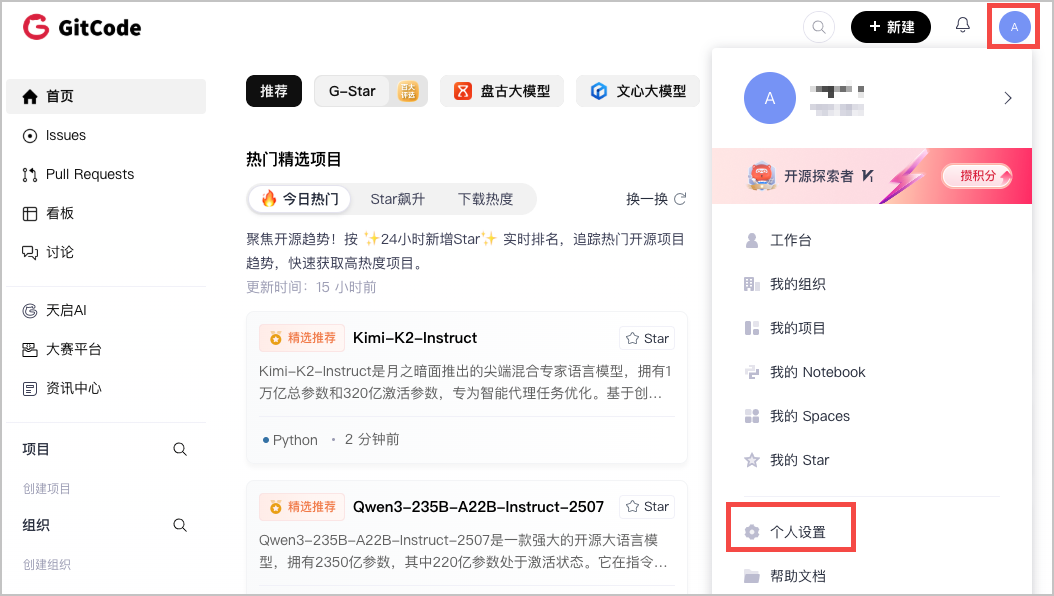Screen dimensions: 1054x596
Task: Open Qwen3-235B-A22B-Instruct-2507 project title
Action: [478, 507]
